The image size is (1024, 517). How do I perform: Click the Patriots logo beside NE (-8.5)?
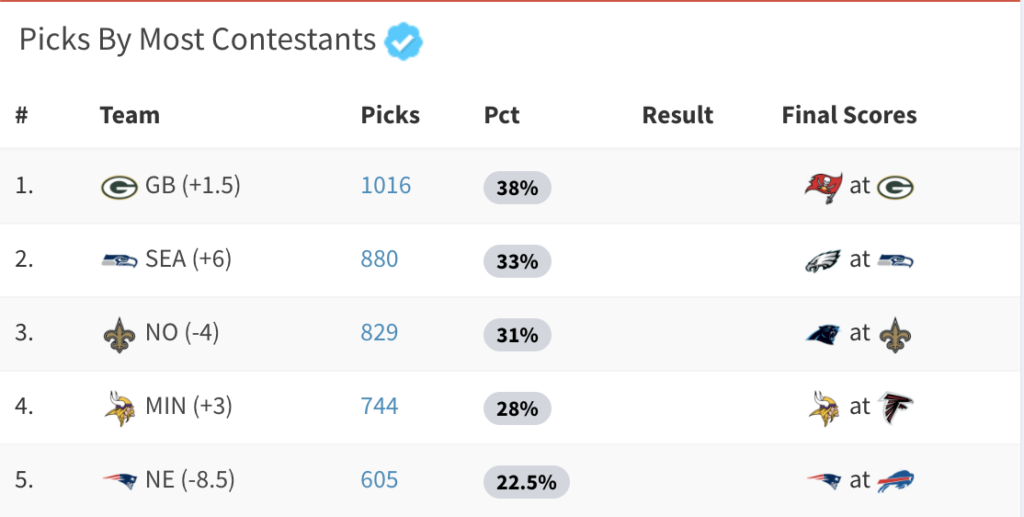pyautogui.click(x=120, y=482)
